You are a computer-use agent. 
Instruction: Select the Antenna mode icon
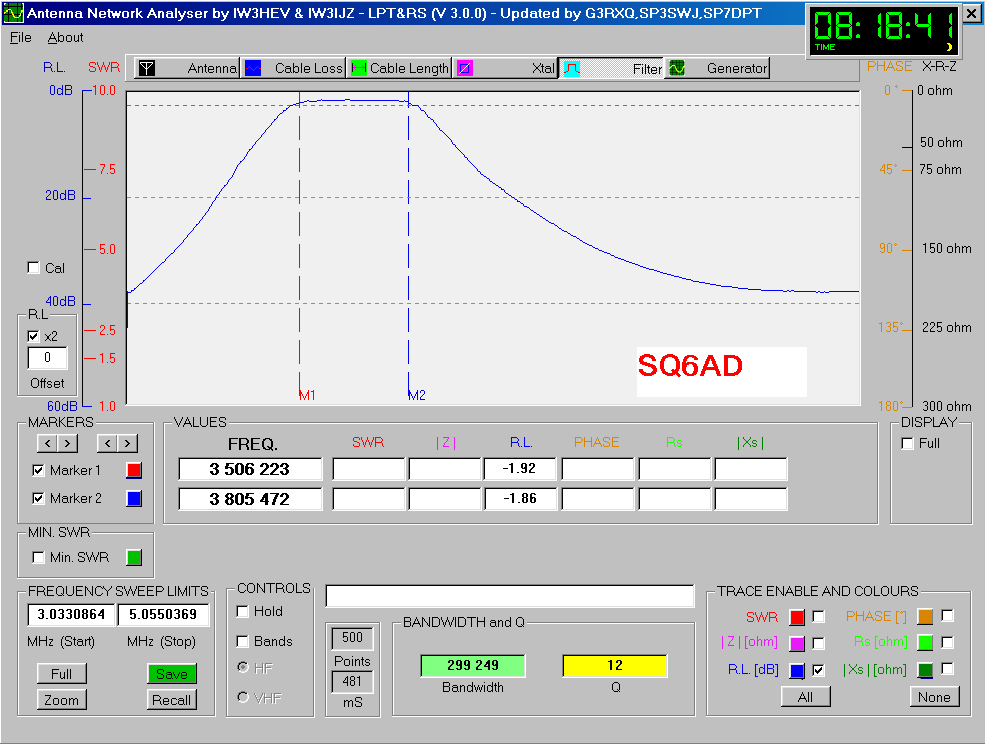point(147,68)
